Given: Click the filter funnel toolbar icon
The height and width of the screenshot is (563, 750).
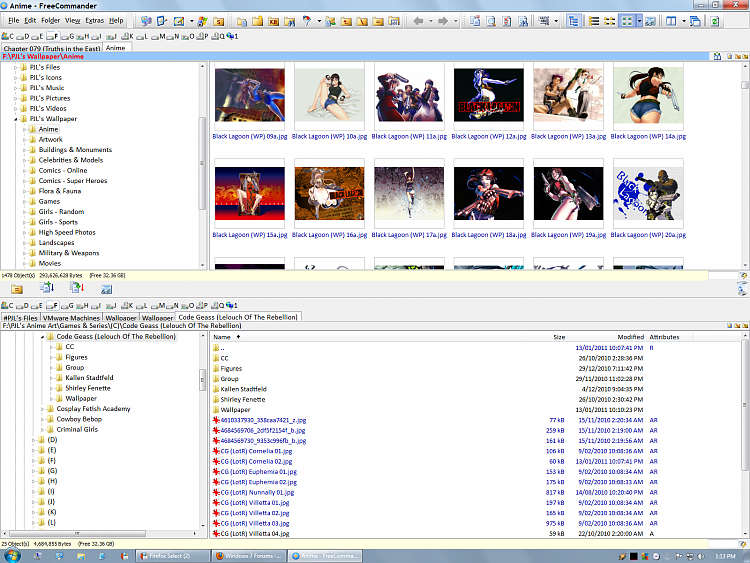Looking at the screenshot, I should (x=307, y=21).
